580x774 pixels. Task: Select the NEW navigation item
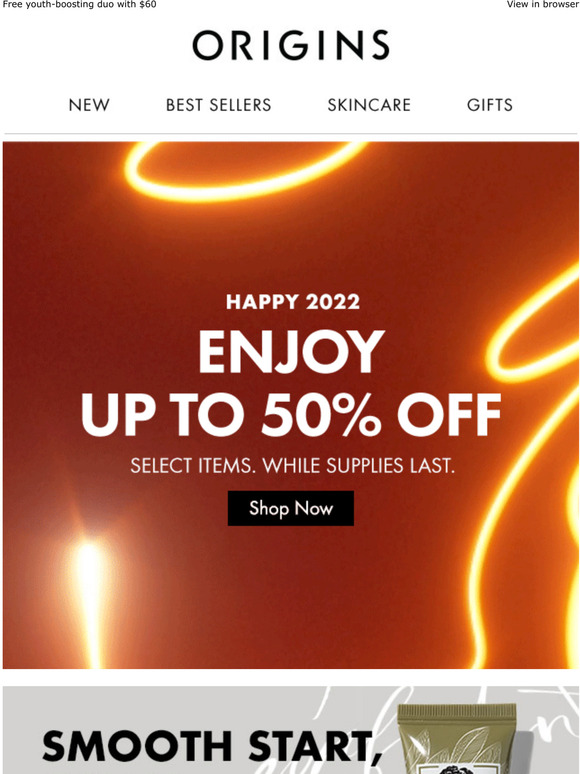[x=89, y=105]
